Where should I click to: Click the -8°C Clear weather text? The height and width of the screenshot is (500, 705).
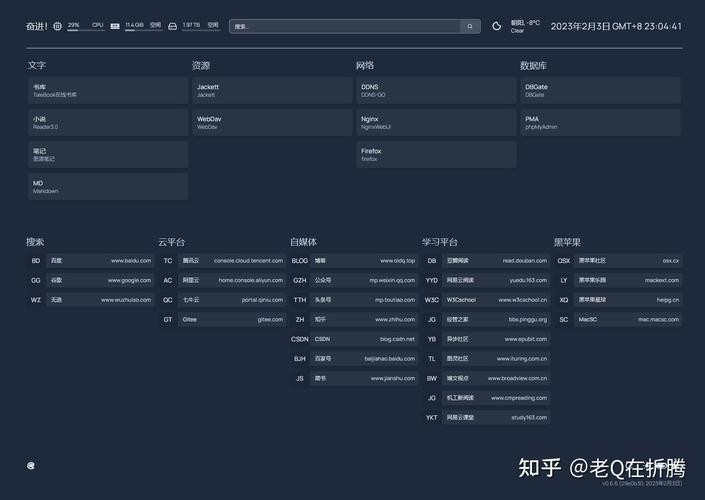pos(525,26)
